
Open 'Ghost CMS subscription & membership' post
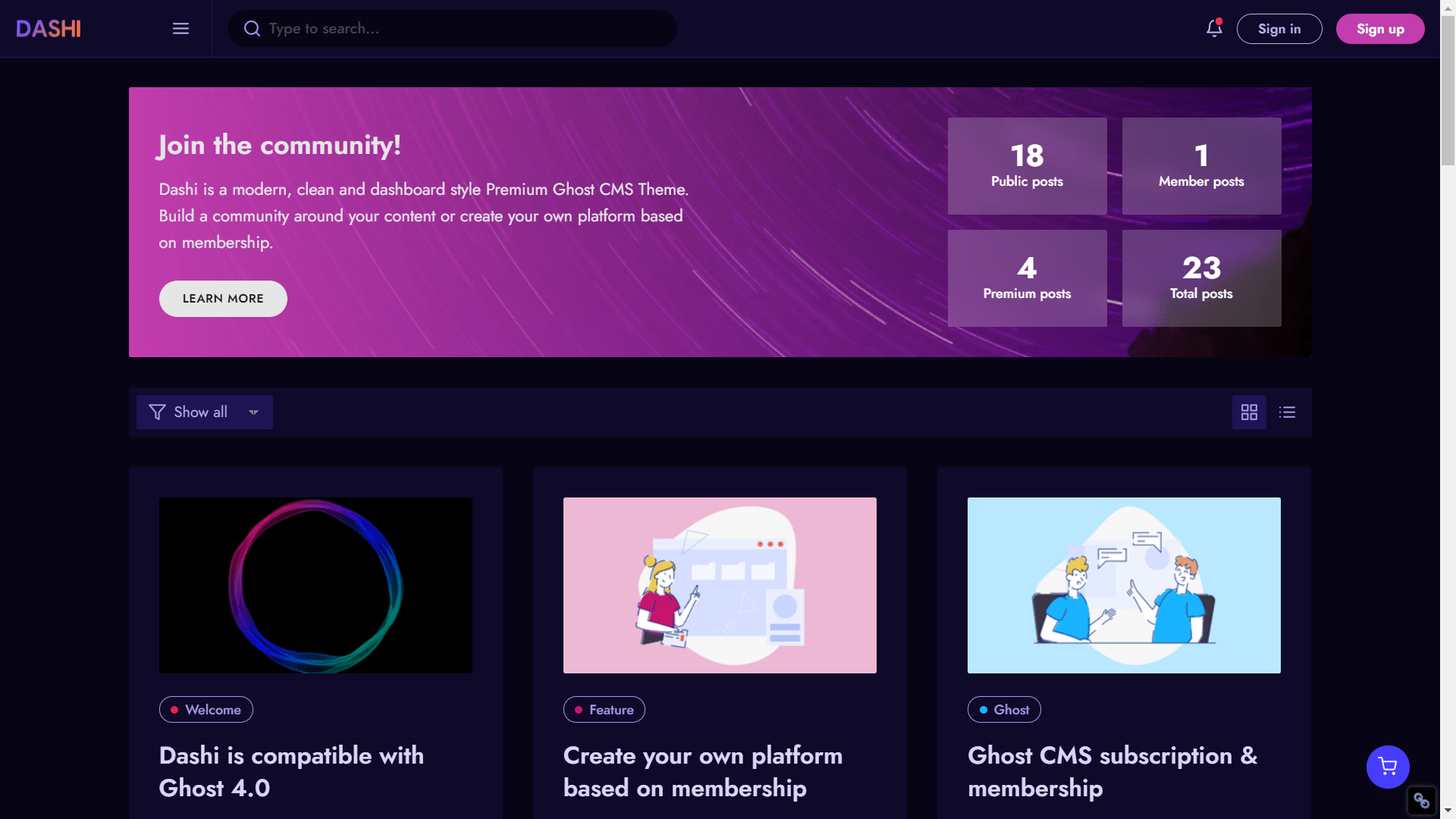1112,771
